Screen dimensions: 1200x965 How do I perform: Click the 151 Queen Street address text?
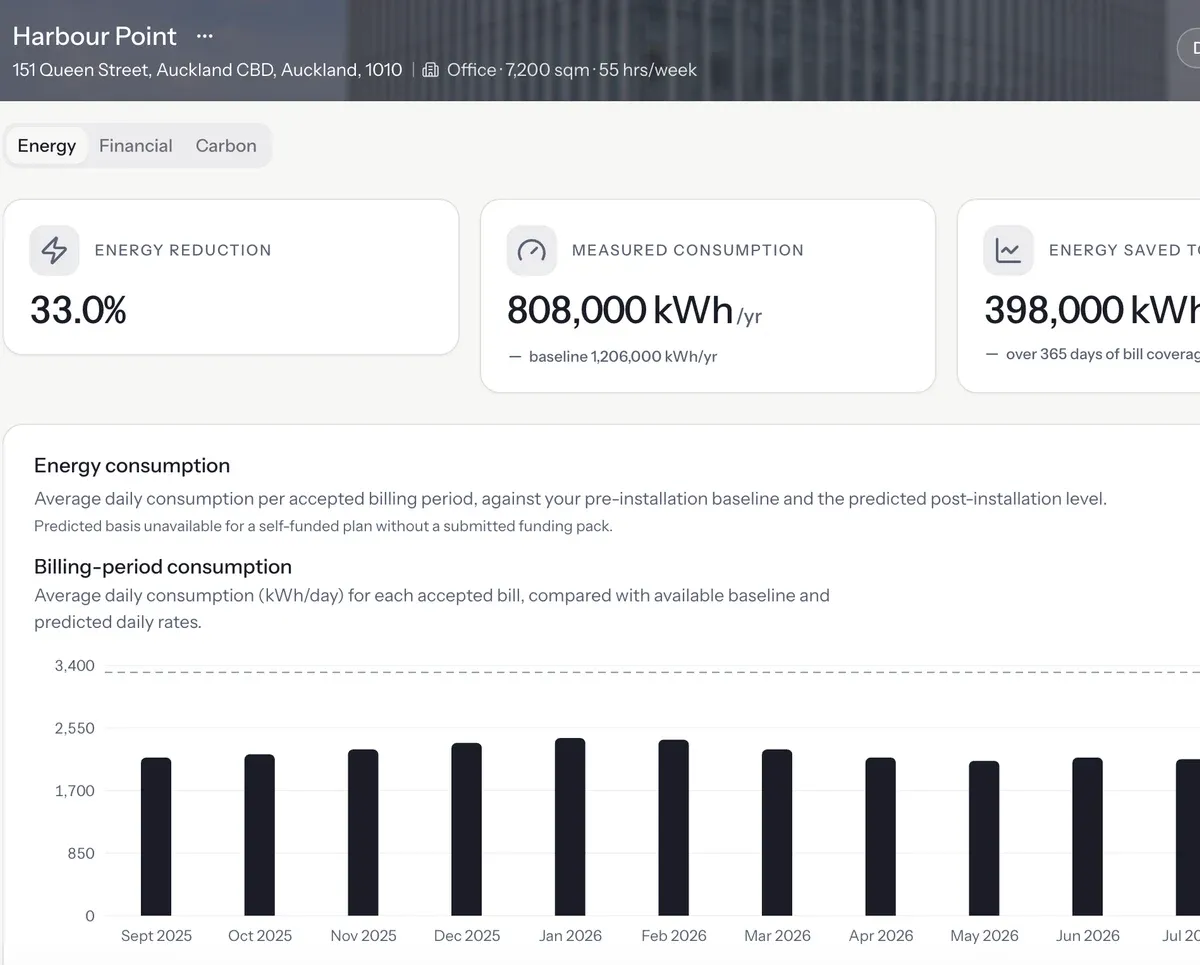coord(207,70)
